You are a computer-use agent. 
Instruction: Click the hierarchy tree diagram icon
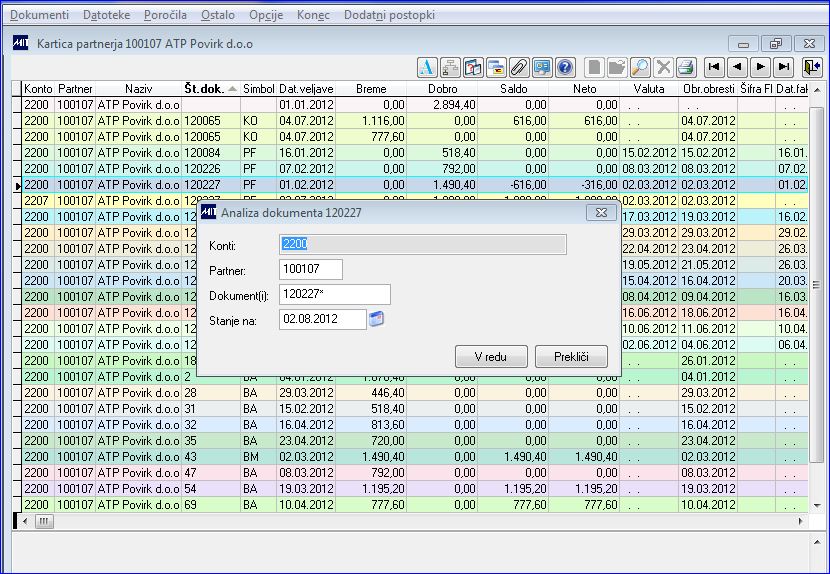[x=450, y=67]
